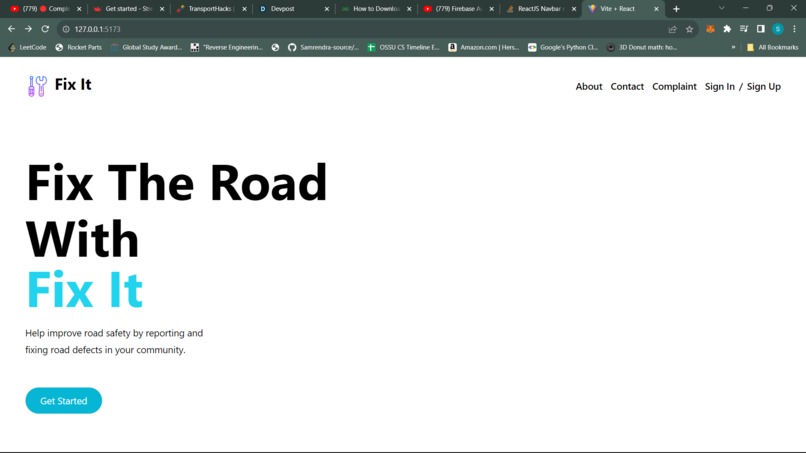Open a new browser tab
The image size is (806, 453).
tap(676, 9)
